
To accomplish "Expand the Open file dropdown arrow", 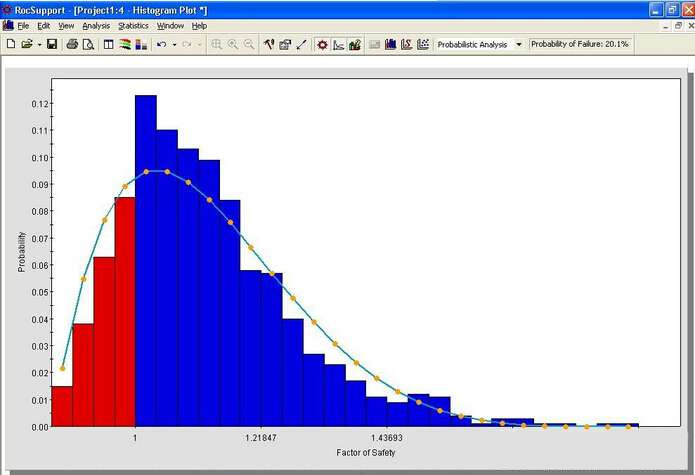I will click(39, 45).
